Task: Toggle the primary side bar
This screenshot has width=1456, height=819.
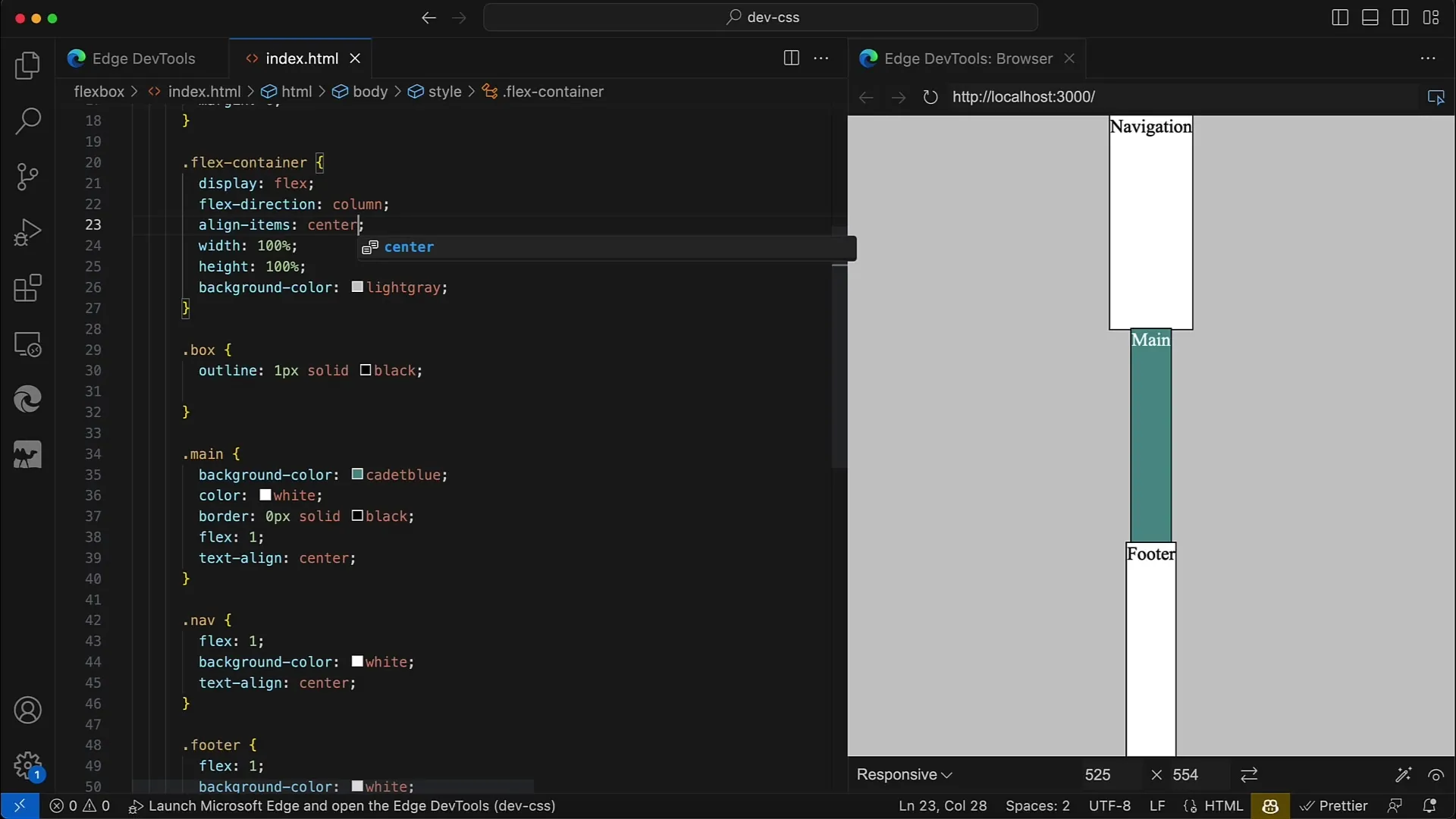Action: [1340, 17]
